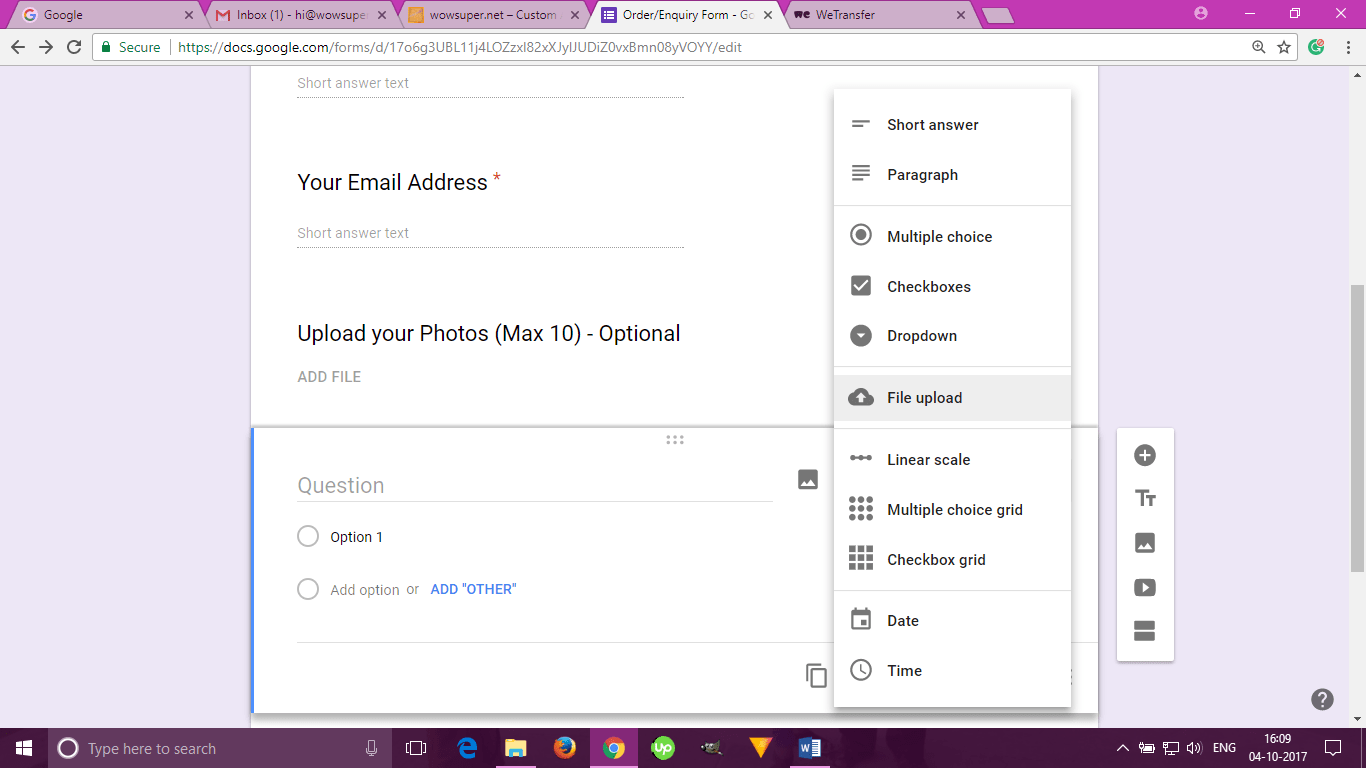Click the Add option radio circle

click(308, 588)
